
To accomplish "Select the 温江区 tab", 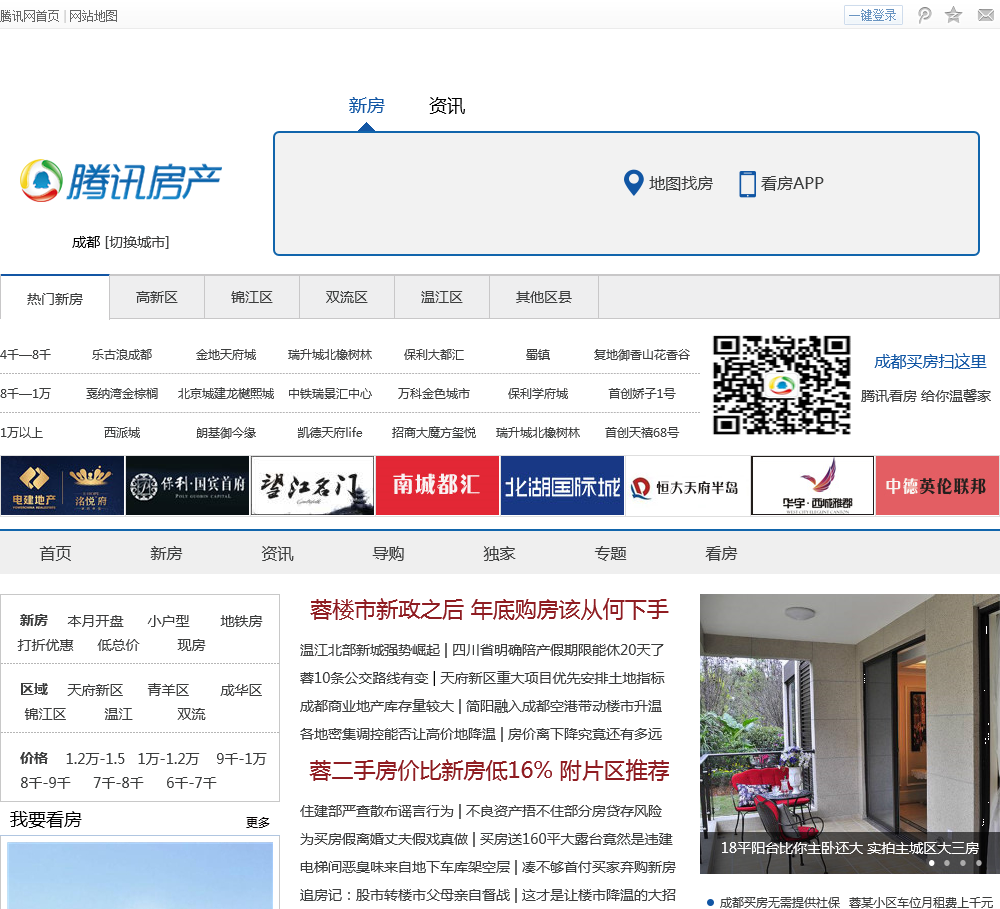I will pyautogui.click(x=442, y=297).
